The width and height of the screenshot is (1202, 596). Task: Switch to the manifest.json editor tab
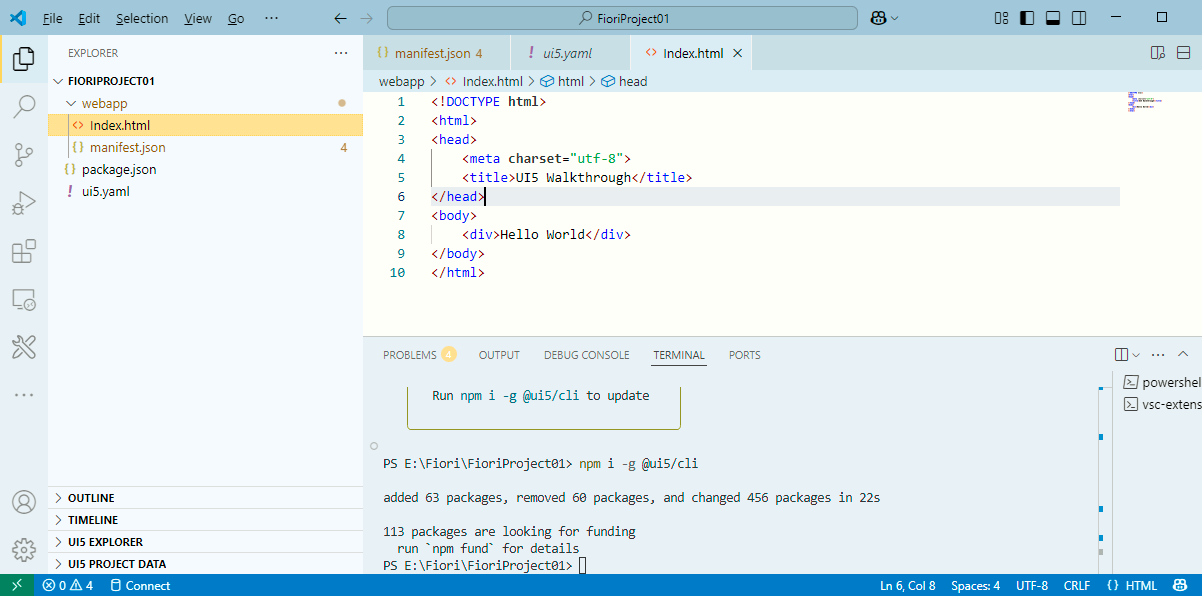[x=436, y=53]
